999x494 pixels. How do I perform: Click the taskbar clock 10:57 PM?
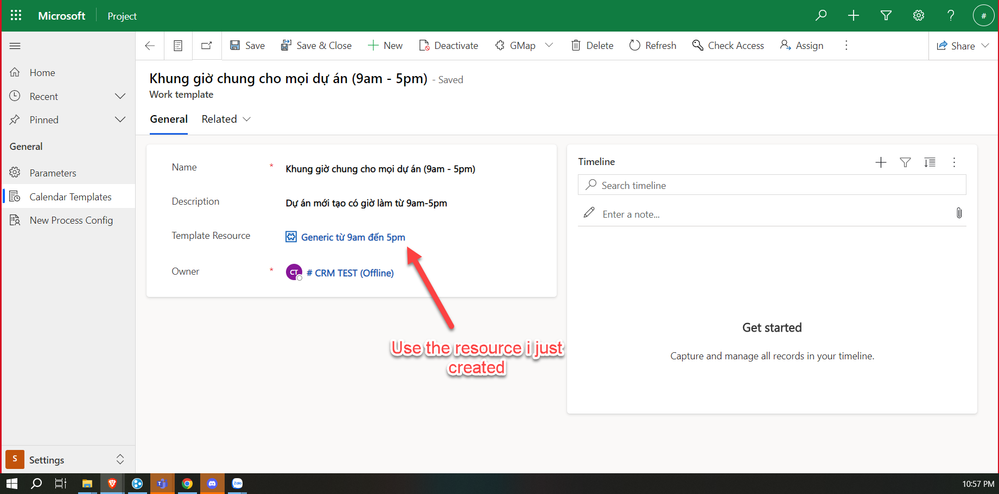[979, 484]
